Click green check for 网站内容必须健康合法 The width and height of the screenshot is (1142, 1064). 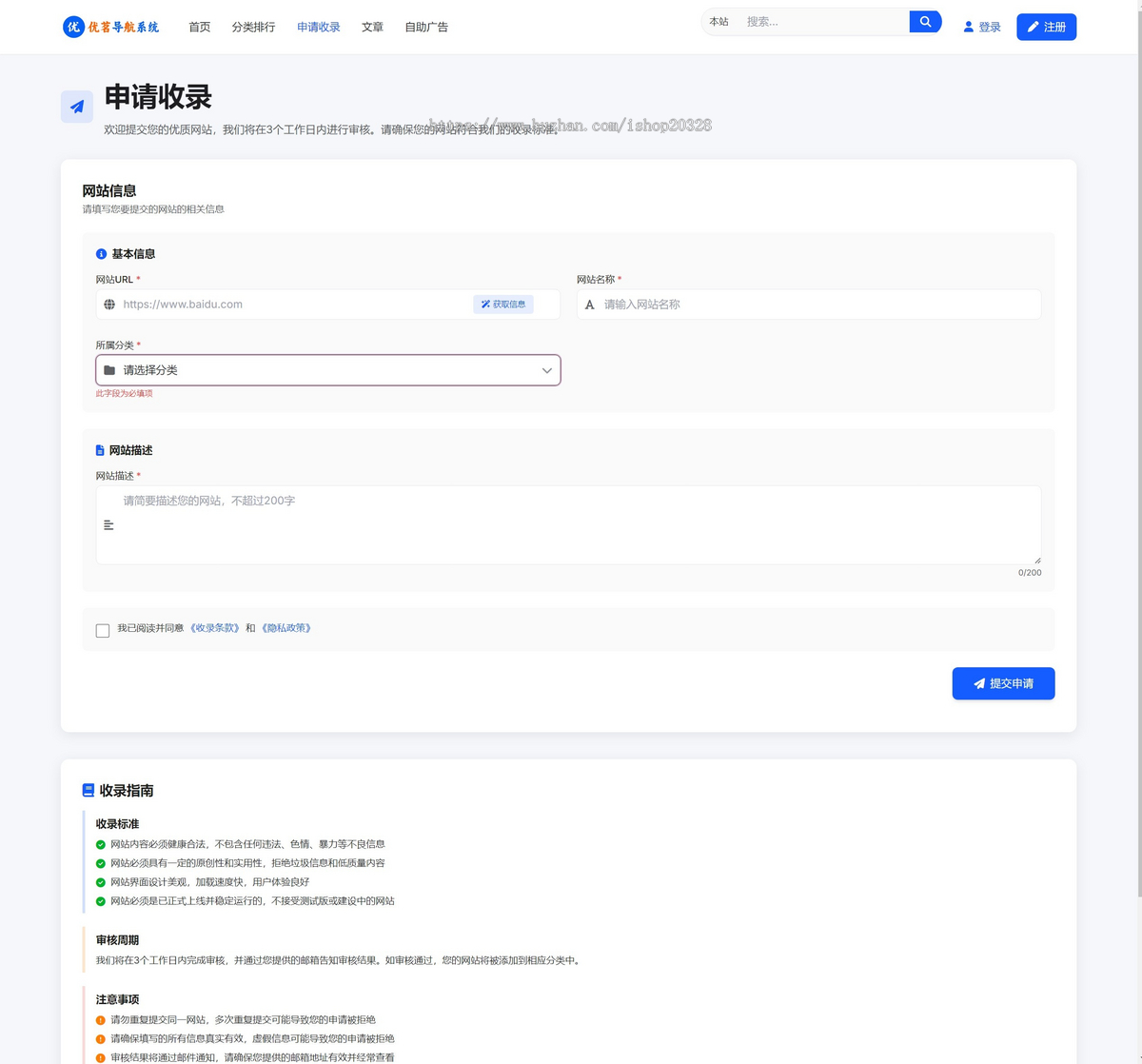(101, 844)
